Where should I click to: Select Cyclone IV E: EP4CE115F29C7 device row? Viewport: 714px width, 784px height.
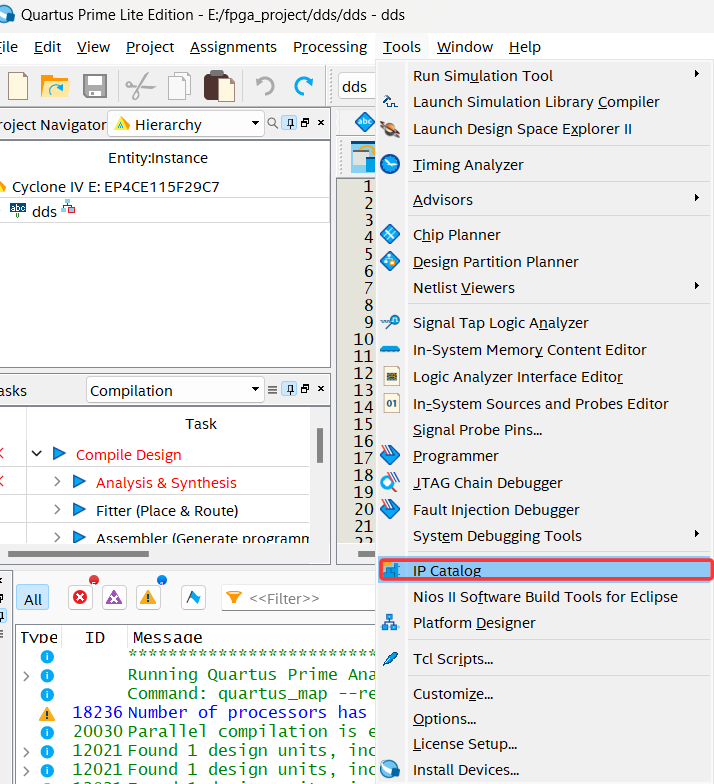coord(116,186)
